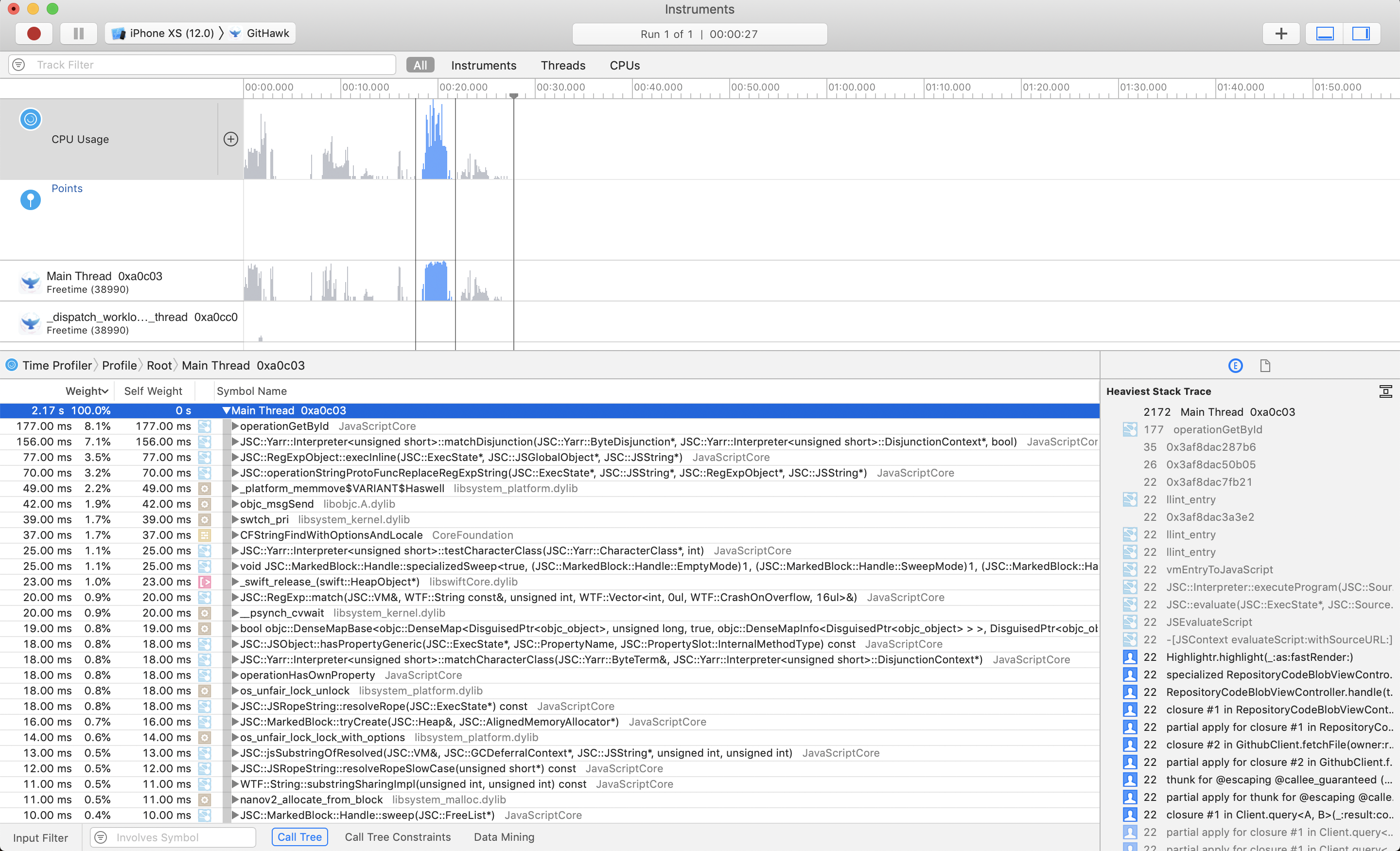The width and height of the screenshot is (1400, 851).
Task: Click the run info document icon
Action: (1265, 366)
